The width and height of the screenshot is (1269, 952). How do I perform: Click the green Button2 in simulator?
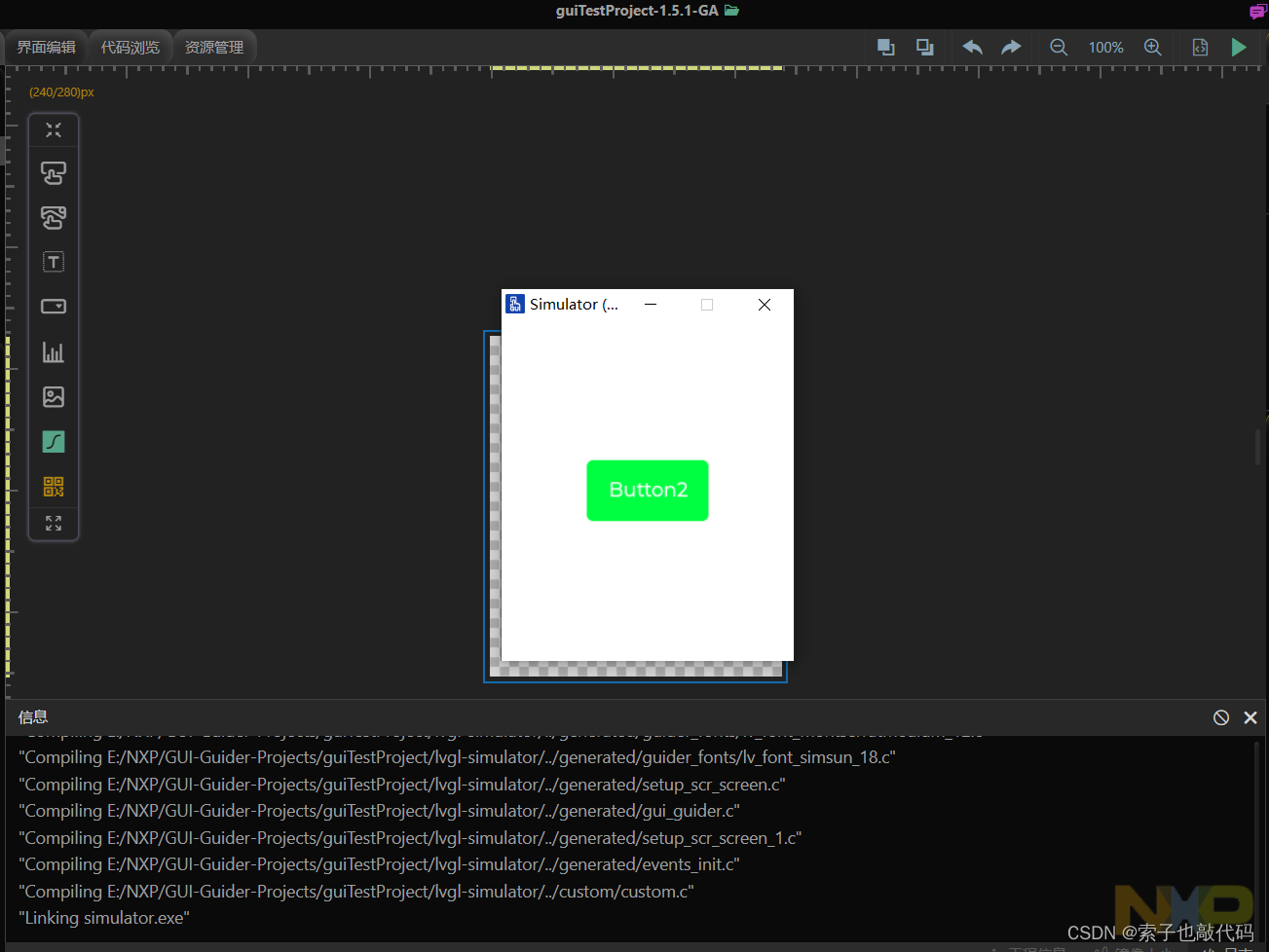point(648,491)
